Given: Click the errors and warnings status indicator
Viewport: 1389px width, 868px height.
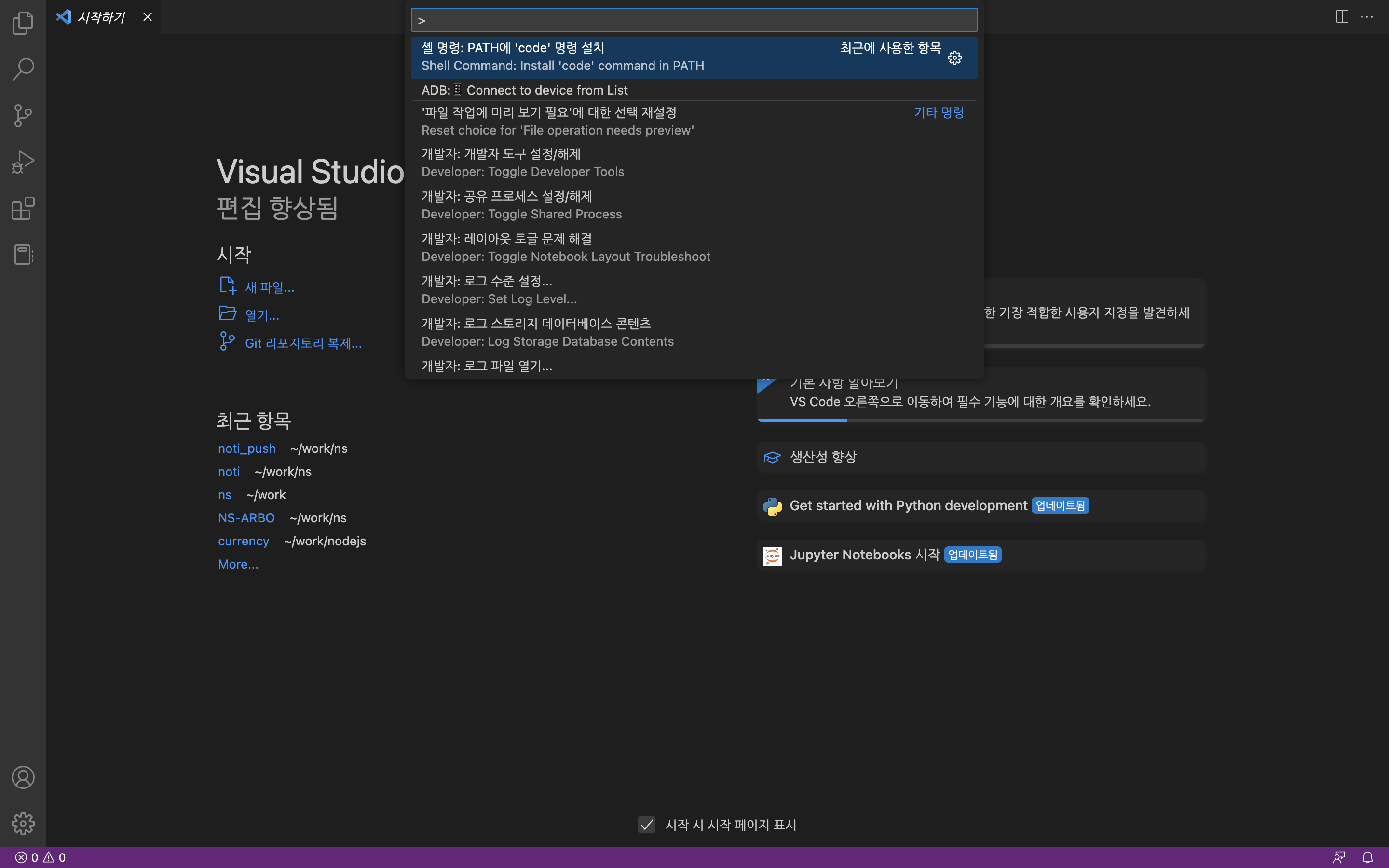Looking at the screenshot, I should coord(40,857).
